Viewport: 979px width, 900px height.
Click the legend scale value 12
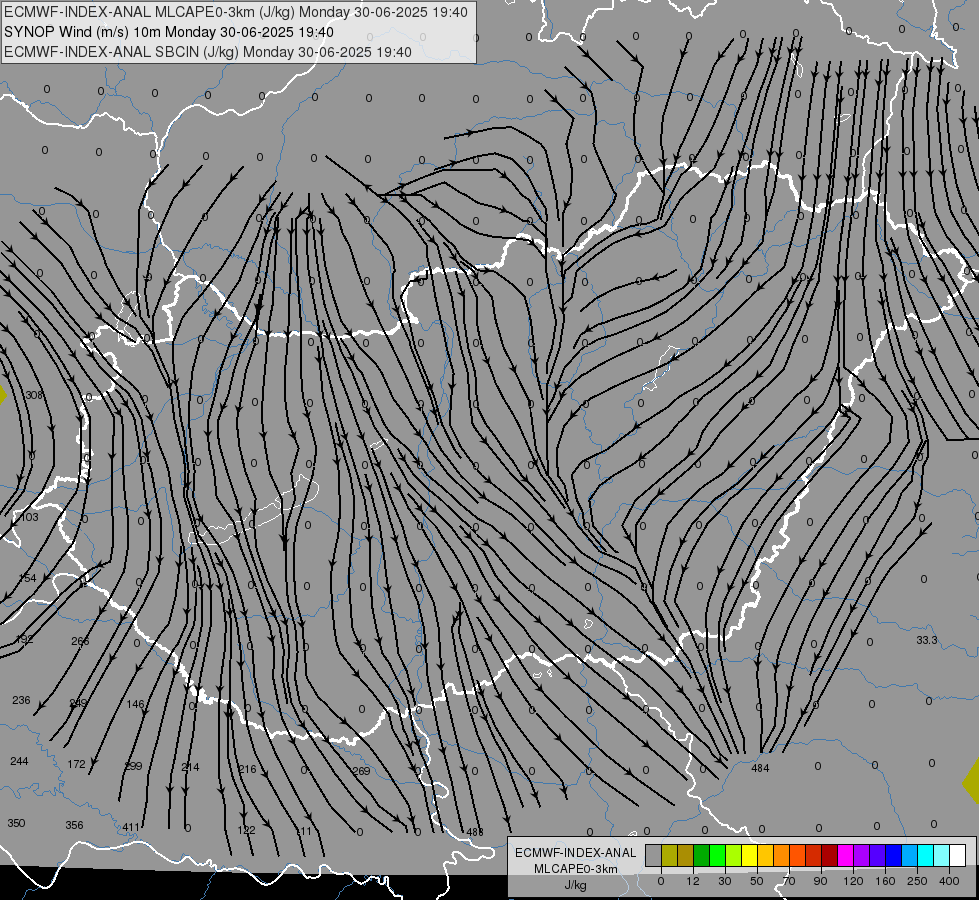[693, 881]
